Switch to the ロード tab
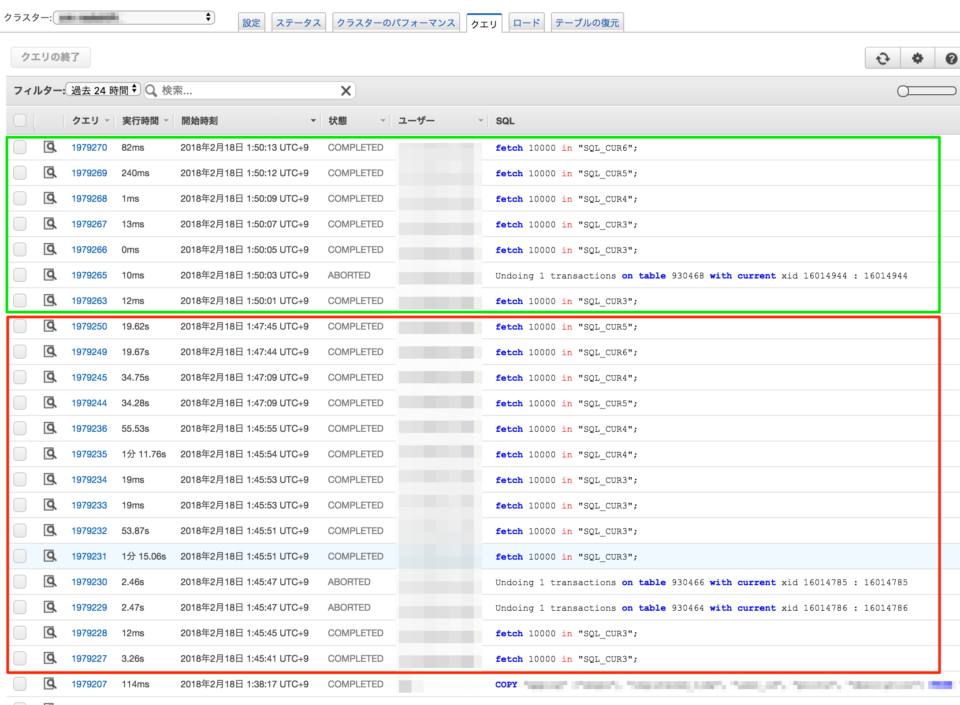This screenshot has height=705, width=960. 527,23
